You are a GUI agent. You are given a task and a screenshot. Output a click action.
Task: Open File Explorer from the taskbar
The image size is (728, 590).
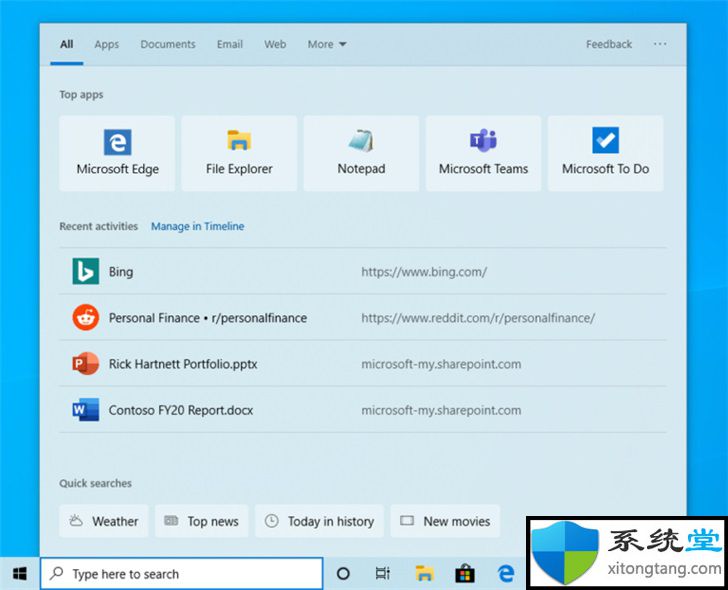[424, 574]
